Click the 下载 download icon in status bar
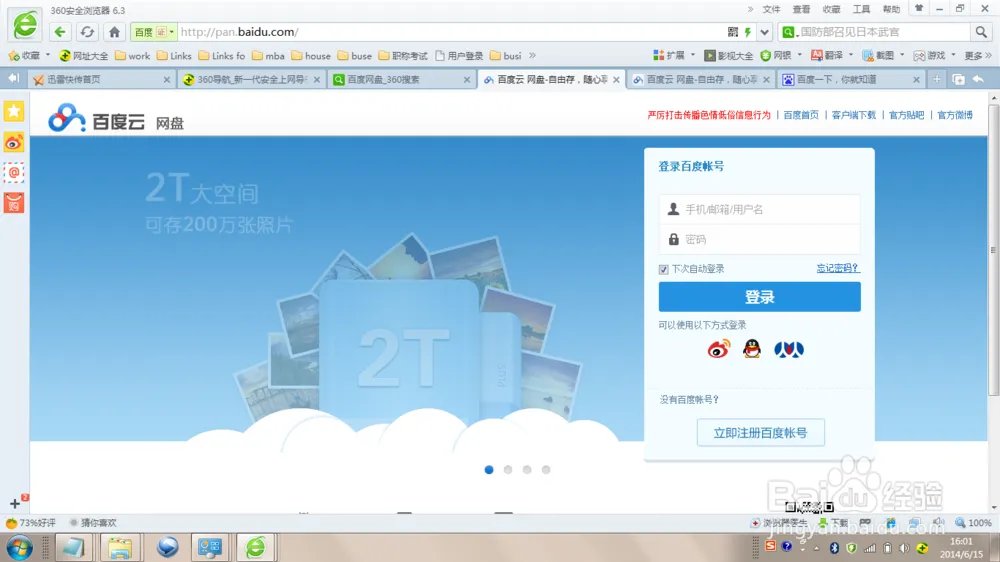1000x562 pixels. 833,522
